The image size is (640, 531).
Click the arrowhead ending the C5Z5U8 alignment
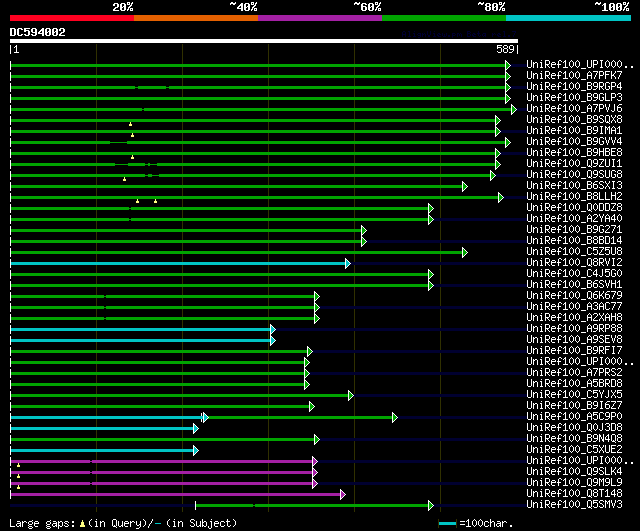click(465, 253)
